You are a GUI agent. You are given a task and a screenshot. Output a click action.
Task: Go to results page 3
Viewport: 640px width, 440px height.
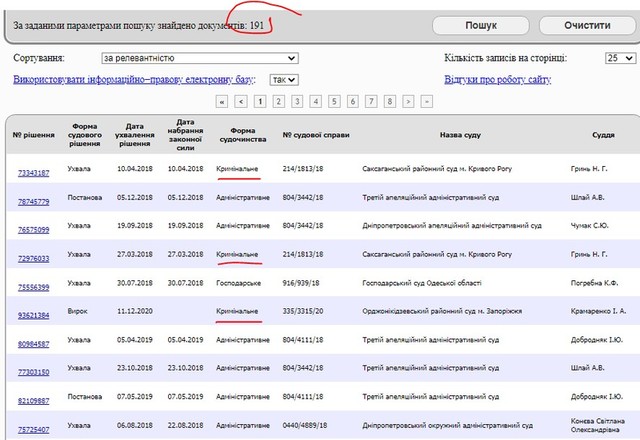297,101
